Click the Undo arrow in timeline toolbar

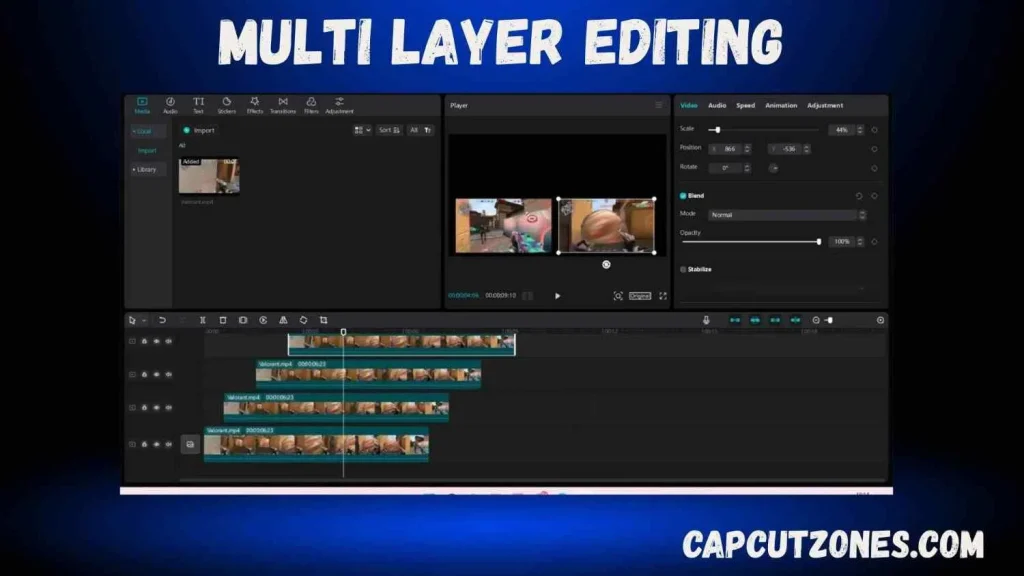tap(162, 320)
